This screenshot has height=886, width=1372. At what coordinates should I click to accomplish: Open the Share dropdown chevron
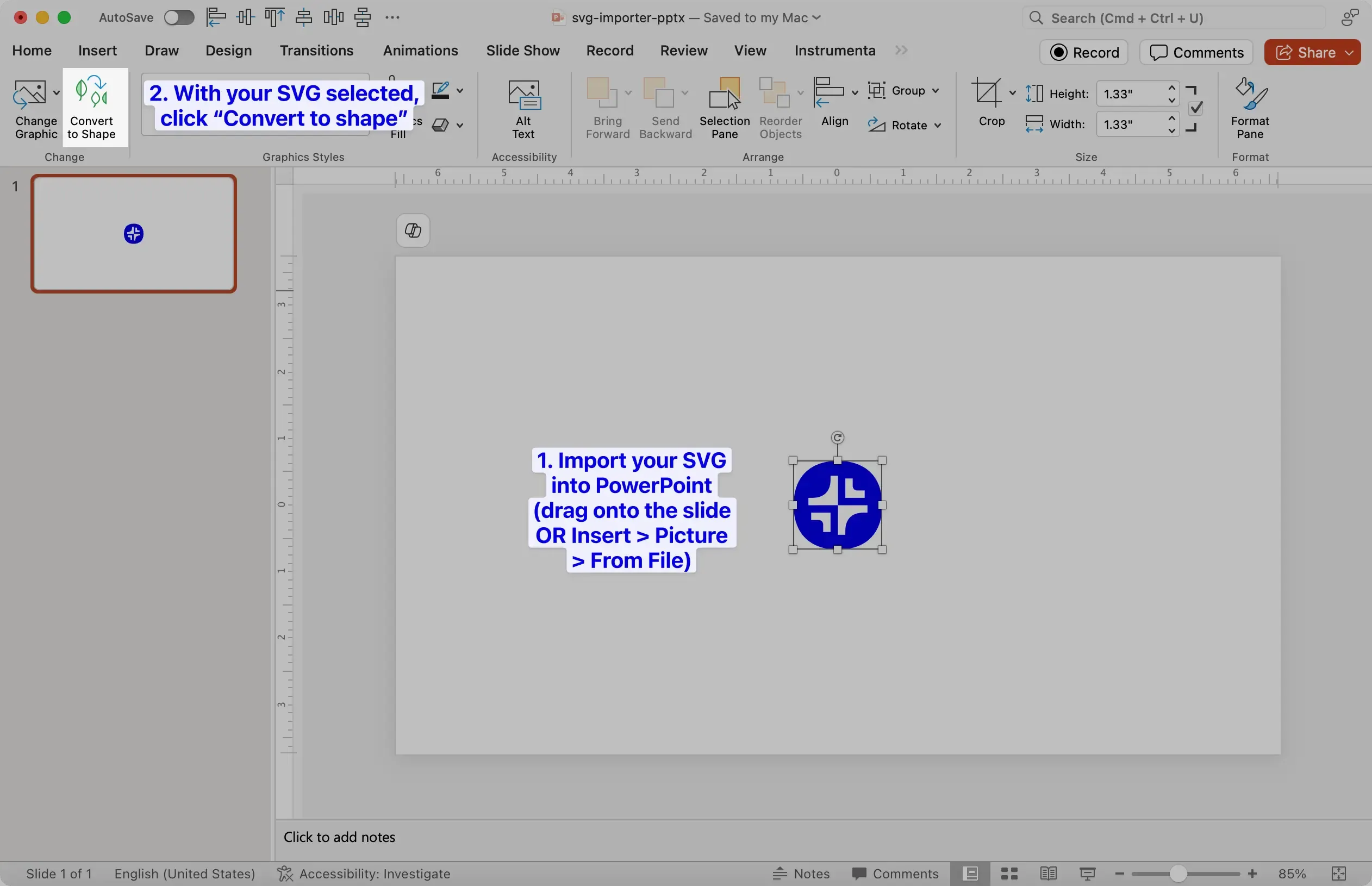pyautogui.click(x=1349, y=52)
